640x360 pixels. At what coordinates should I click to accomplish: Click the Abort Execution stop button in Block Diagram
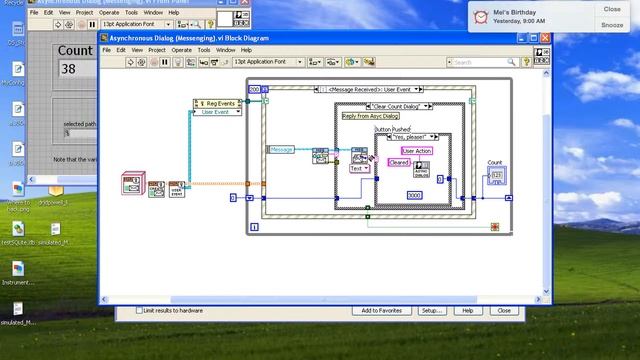click(x=153, y=62)
